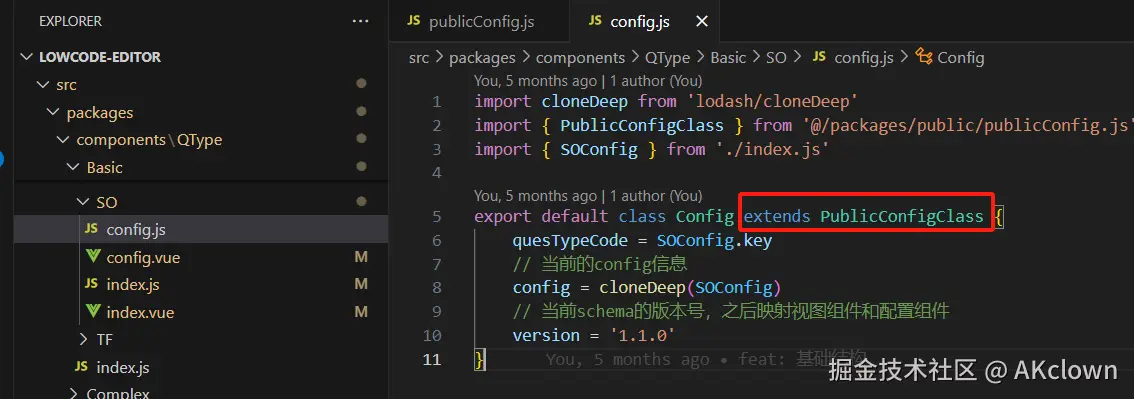Click the JS icon of SO config.js
This screenshot has height=399, width=1134.
click(91, 228)
